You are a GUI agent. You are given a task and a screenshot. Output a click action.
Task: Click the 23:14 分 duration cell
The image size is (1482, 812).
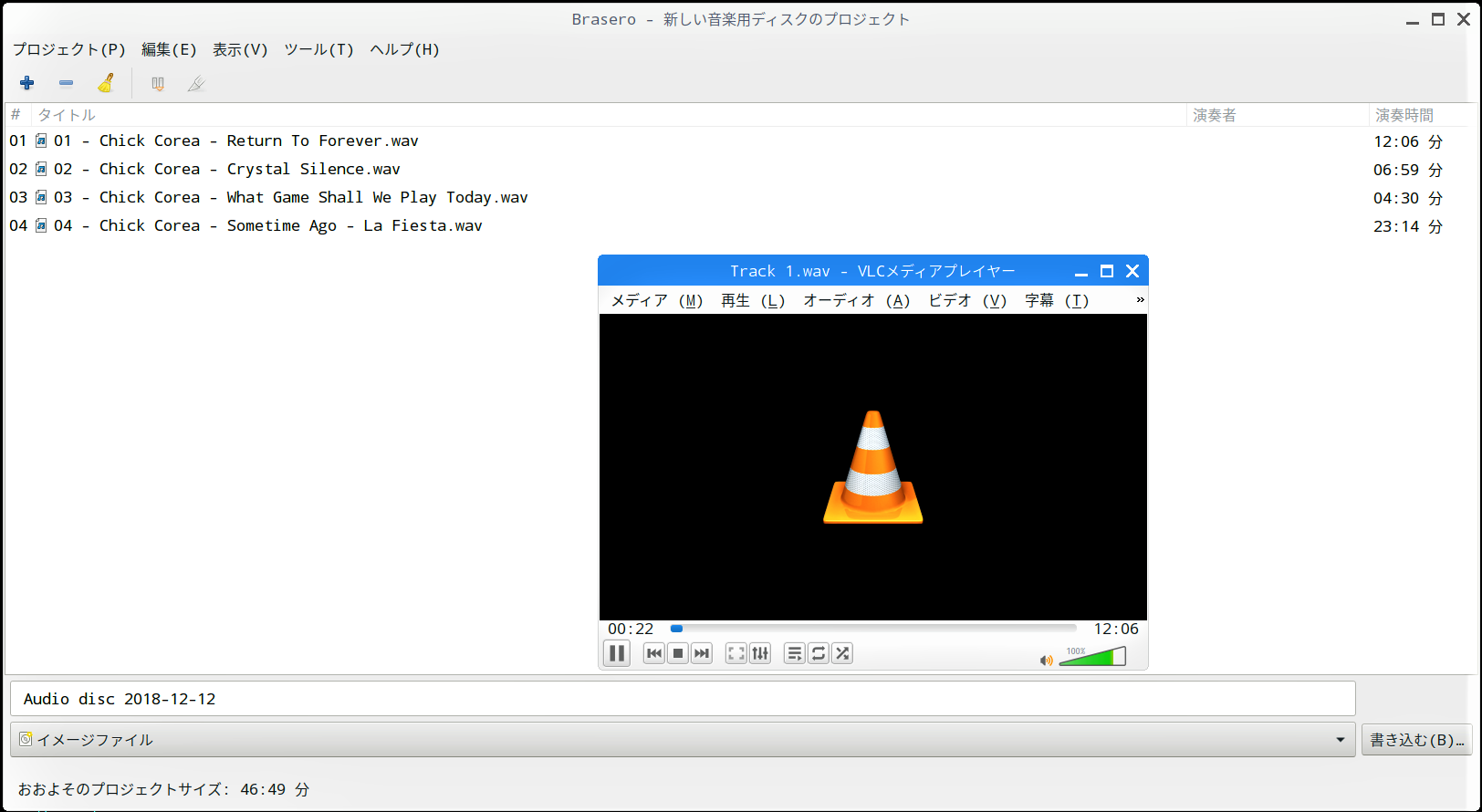[1408, 226]
